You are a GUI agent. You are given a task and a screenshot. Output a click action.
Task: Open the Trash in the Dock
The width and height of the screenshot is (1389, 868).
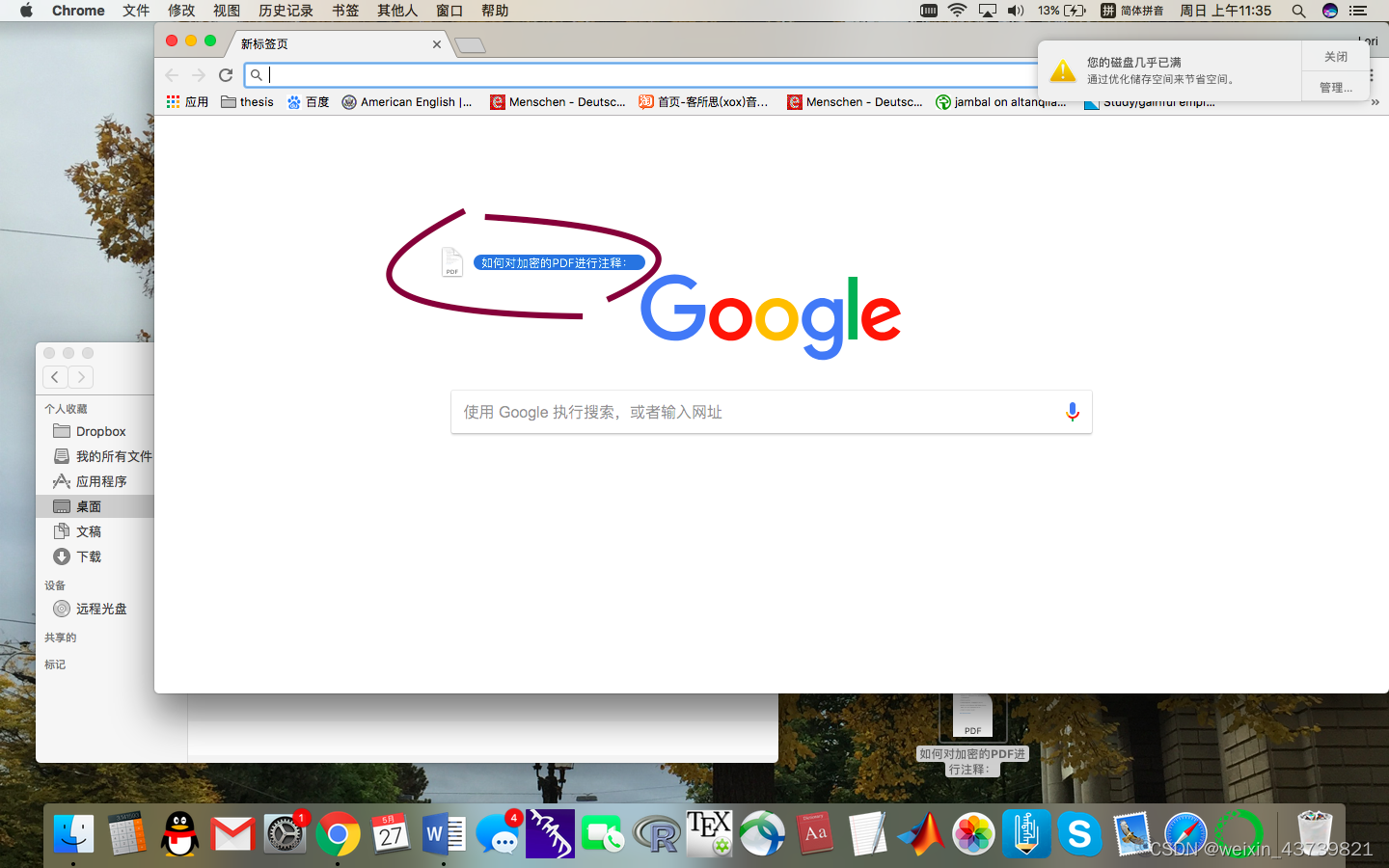(x=1314, y=834)
